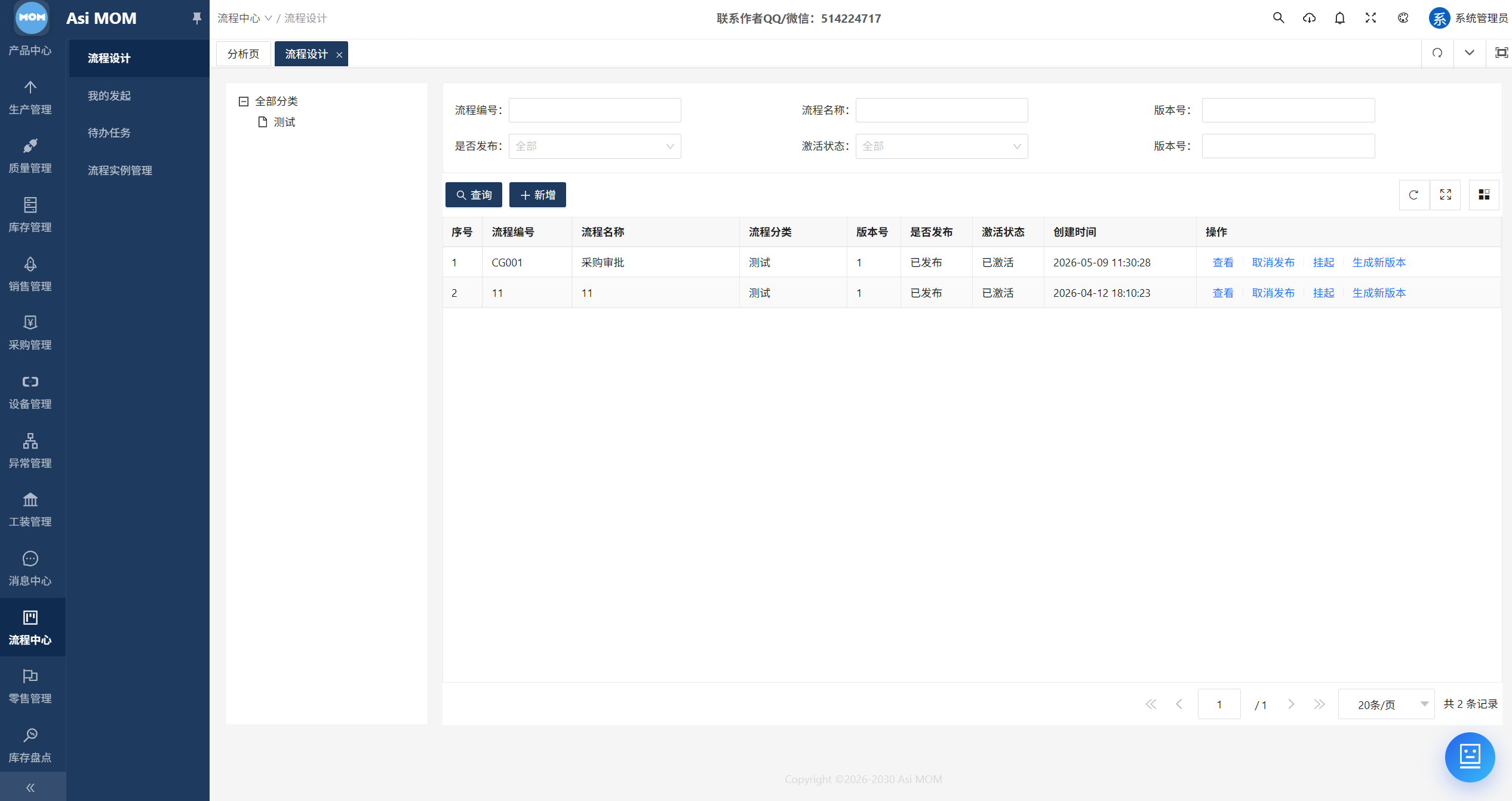Go to the next page
This screenshot has width=1512, height=801.
click(1291, 704)
